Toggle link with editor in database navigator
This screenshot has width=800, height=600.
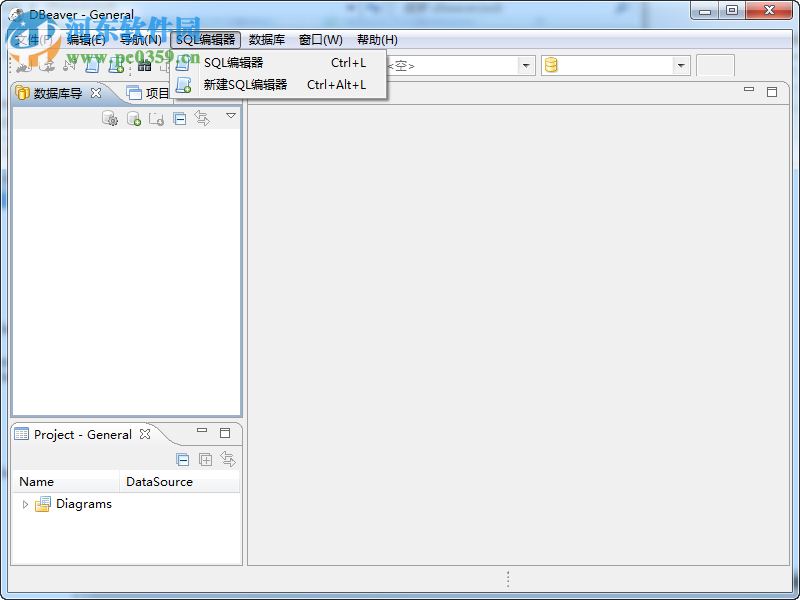click(202, 118)
